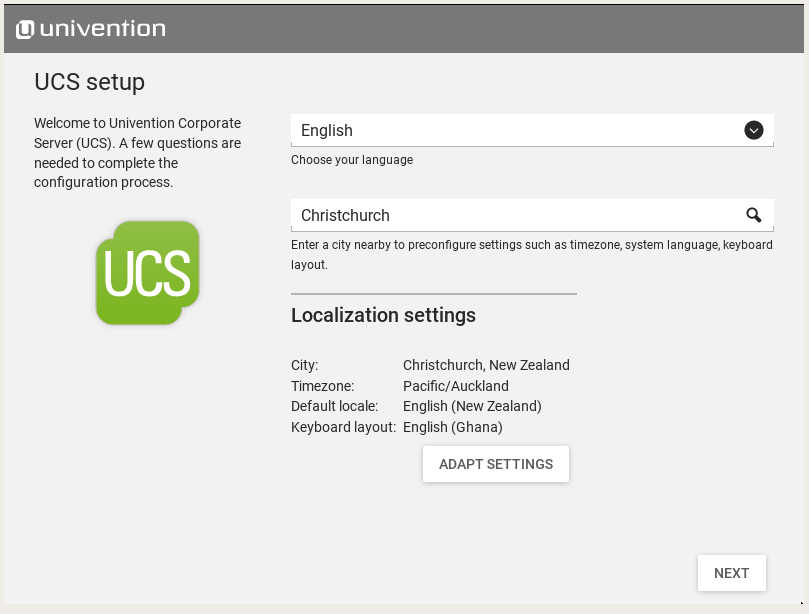Click the Pacific/Auckland timezone value
Image resolution: width=809 pixels, height=614 pixels.
coord(455,386)
